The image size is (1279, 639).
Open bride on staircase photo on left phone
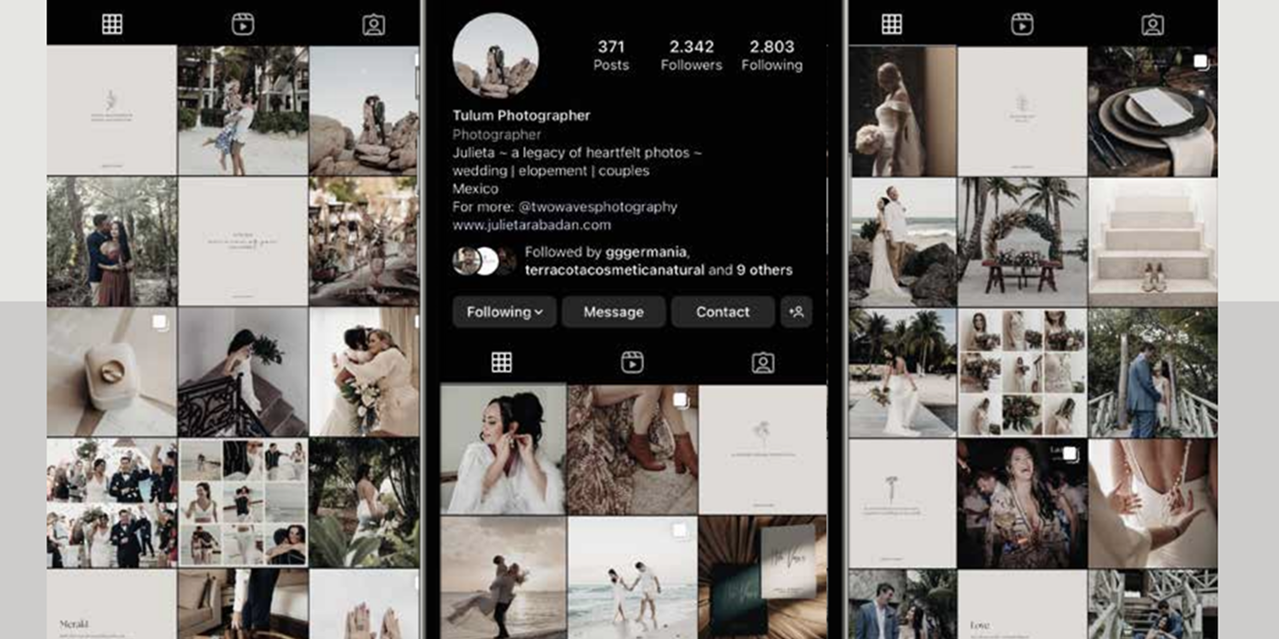pos(243,372)
